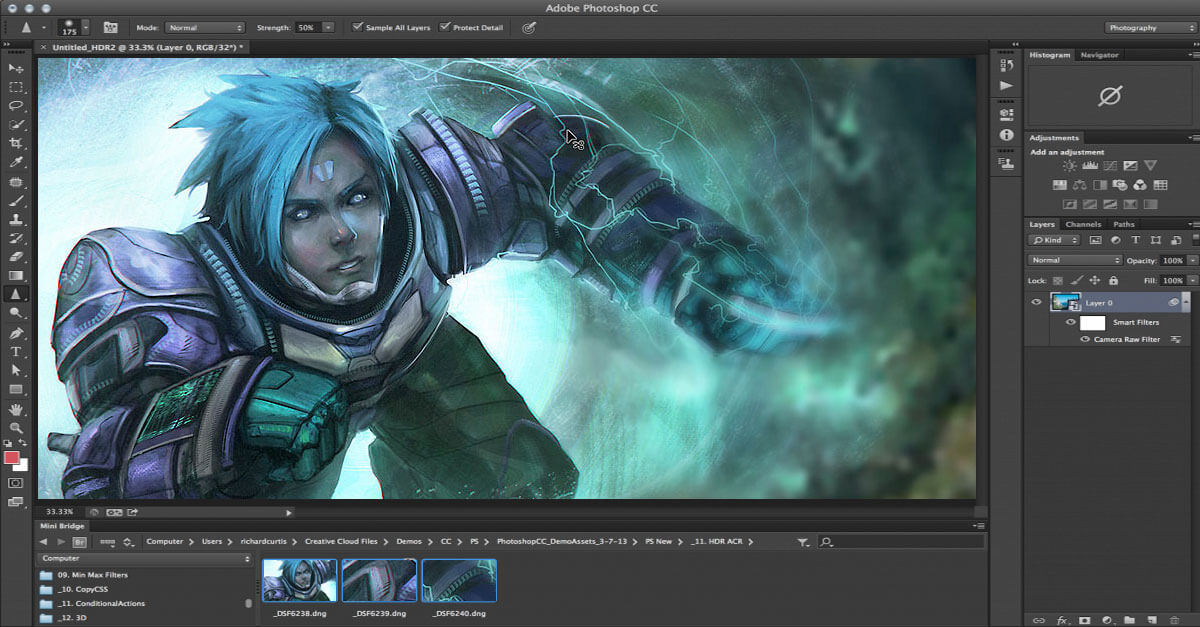Click the lock all layer icon

coord(1113,281)
